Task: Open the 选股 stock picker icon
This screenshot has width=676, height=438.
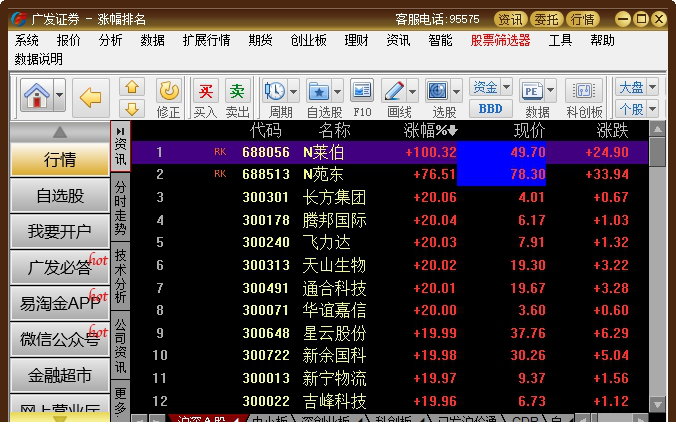Action: pos(438,91)
